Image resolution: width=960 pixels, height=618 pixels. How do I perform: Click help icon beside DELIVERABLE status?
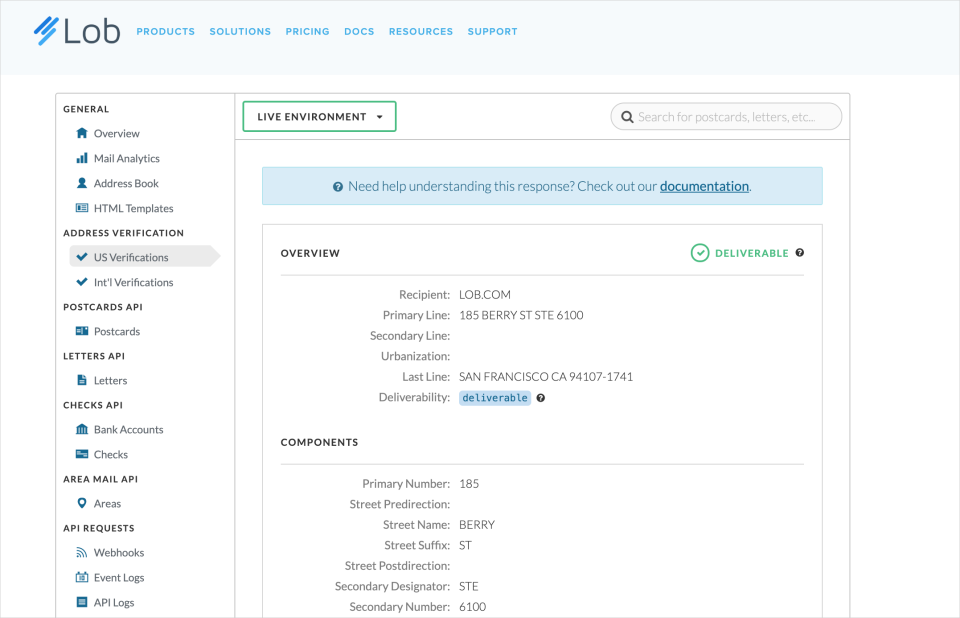[x=800, y=253]
